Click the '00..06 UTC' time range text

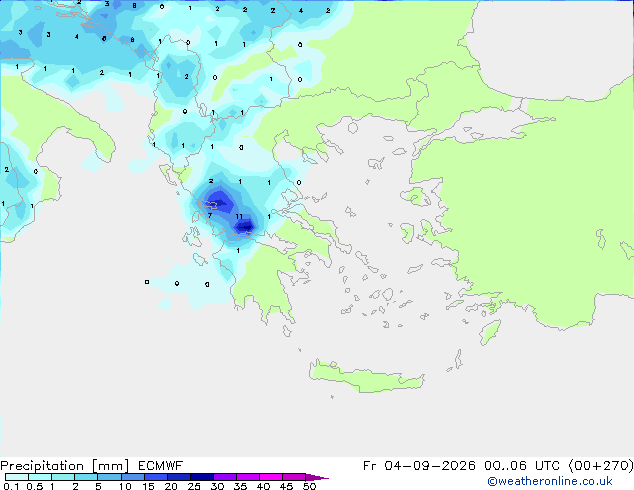[x=522, y=466]
